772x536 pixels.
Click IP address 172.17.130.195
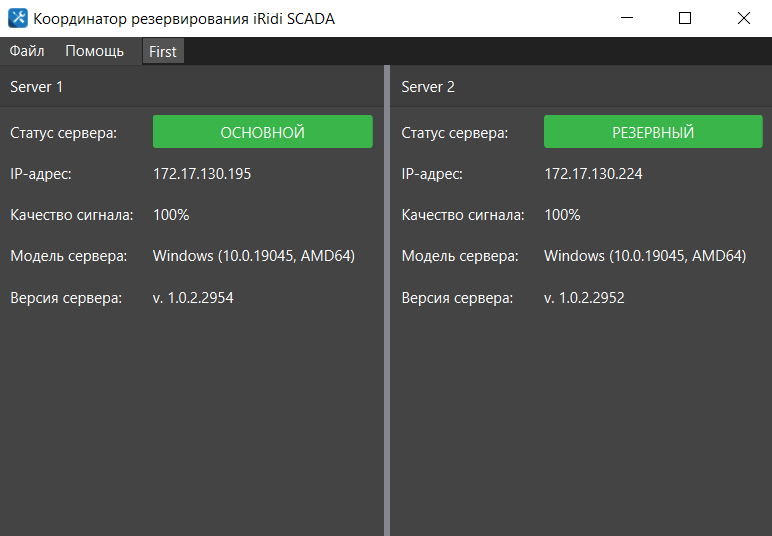point(202,174)
